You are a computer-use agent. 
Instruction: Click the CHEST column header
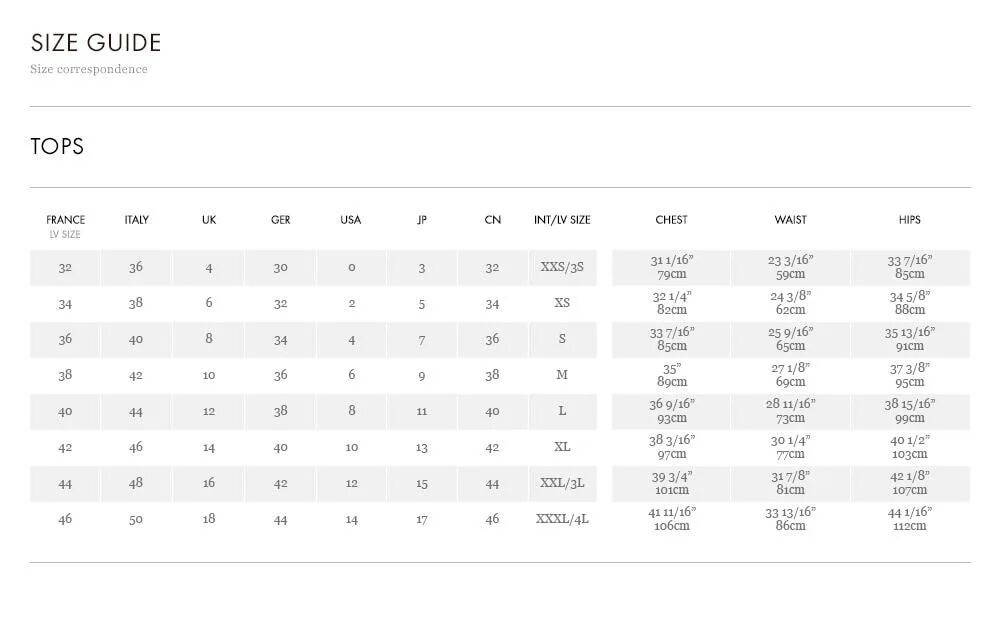click(671, 220)
